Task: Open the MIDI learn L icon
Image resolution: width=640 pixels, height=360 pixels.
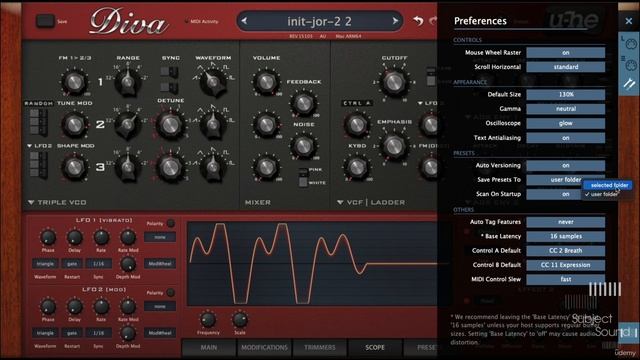Action: click(629, 43)
